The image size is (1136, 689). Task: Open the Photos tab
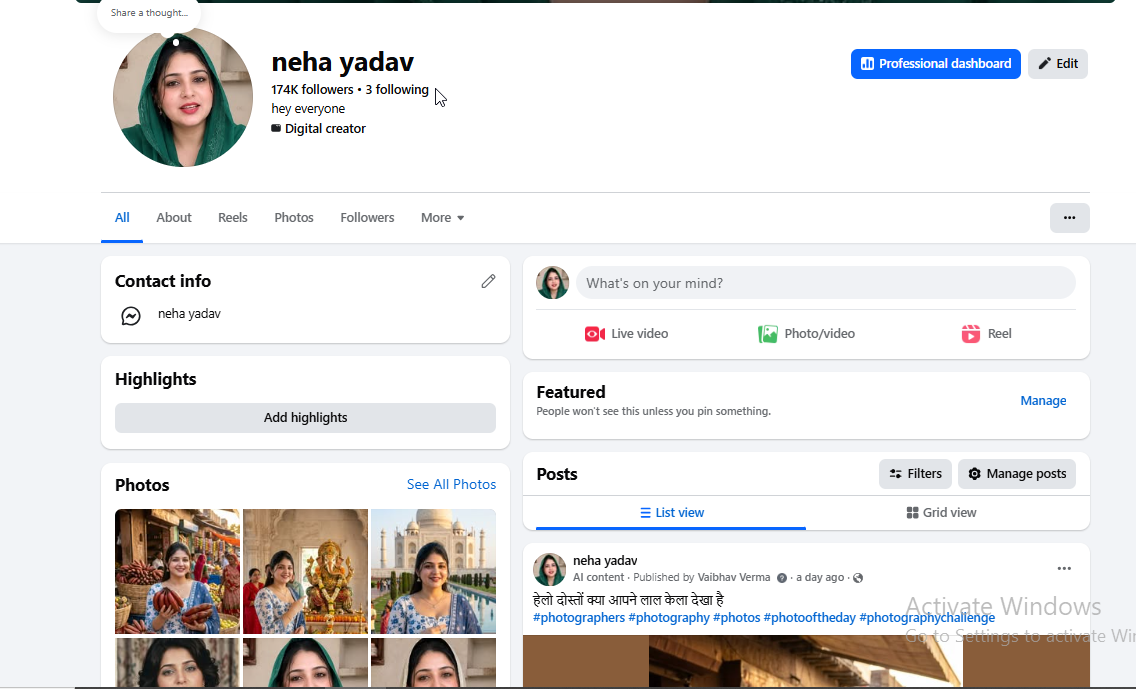pyautogui.click(x=293, y=217)
